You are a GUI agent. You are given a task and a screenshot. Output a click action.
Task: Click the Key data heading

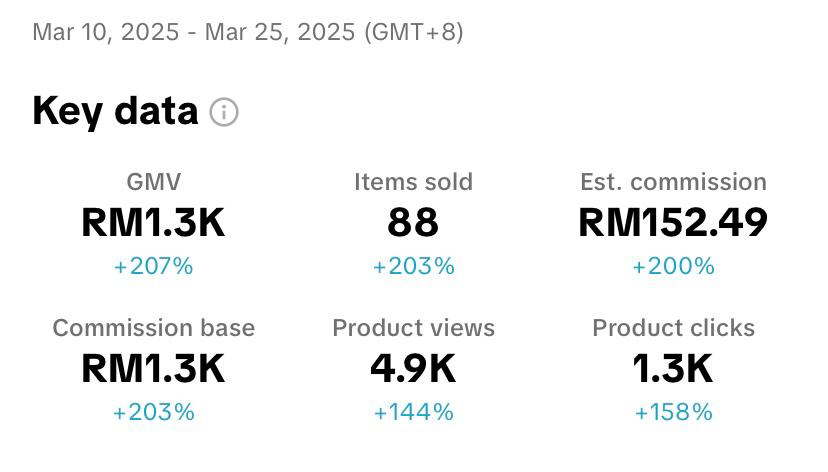[x=115, y=111]
